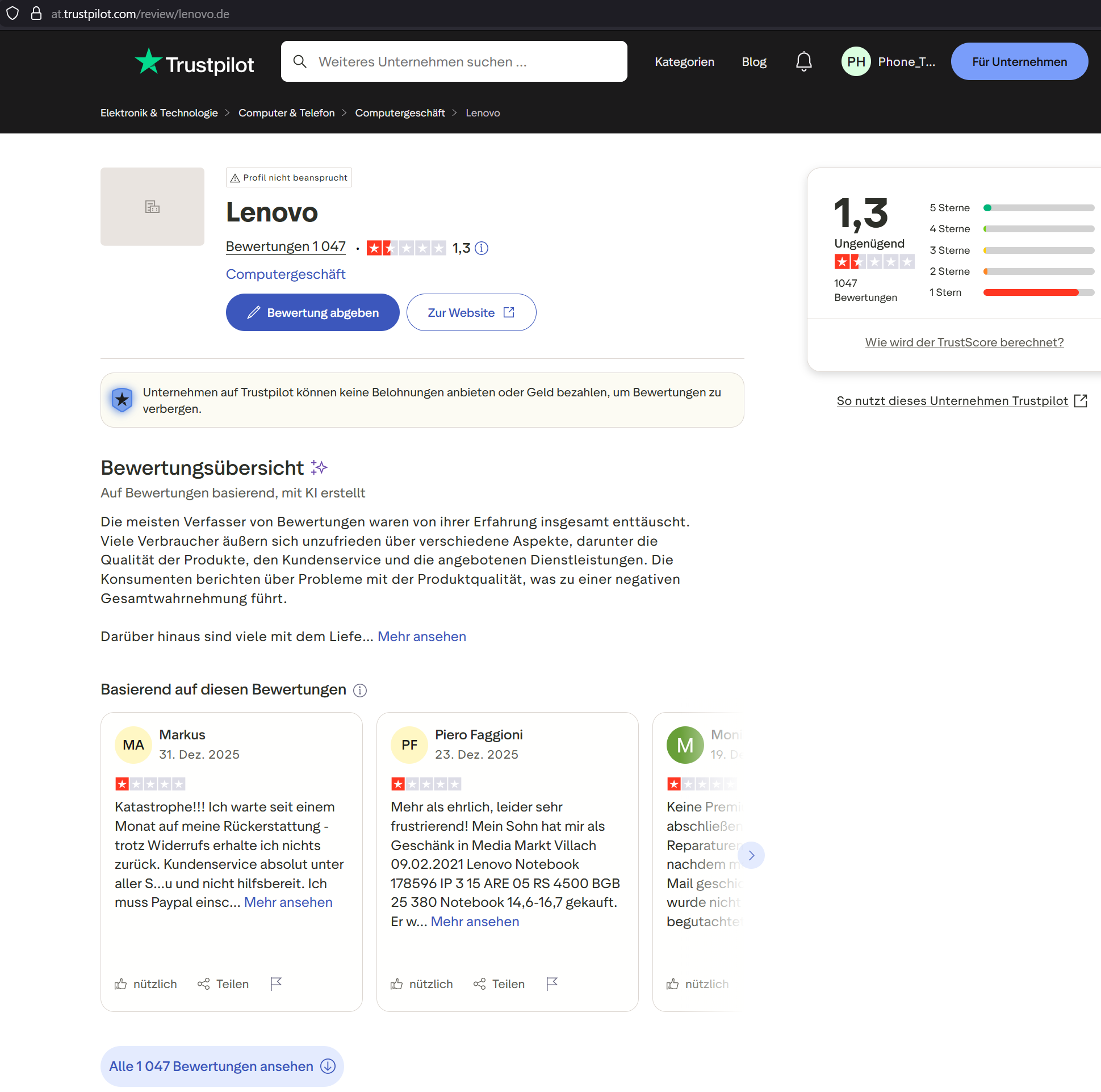Click the Bewertungen 1 047 link
1101x1092 pixels.
click(286, 246)
